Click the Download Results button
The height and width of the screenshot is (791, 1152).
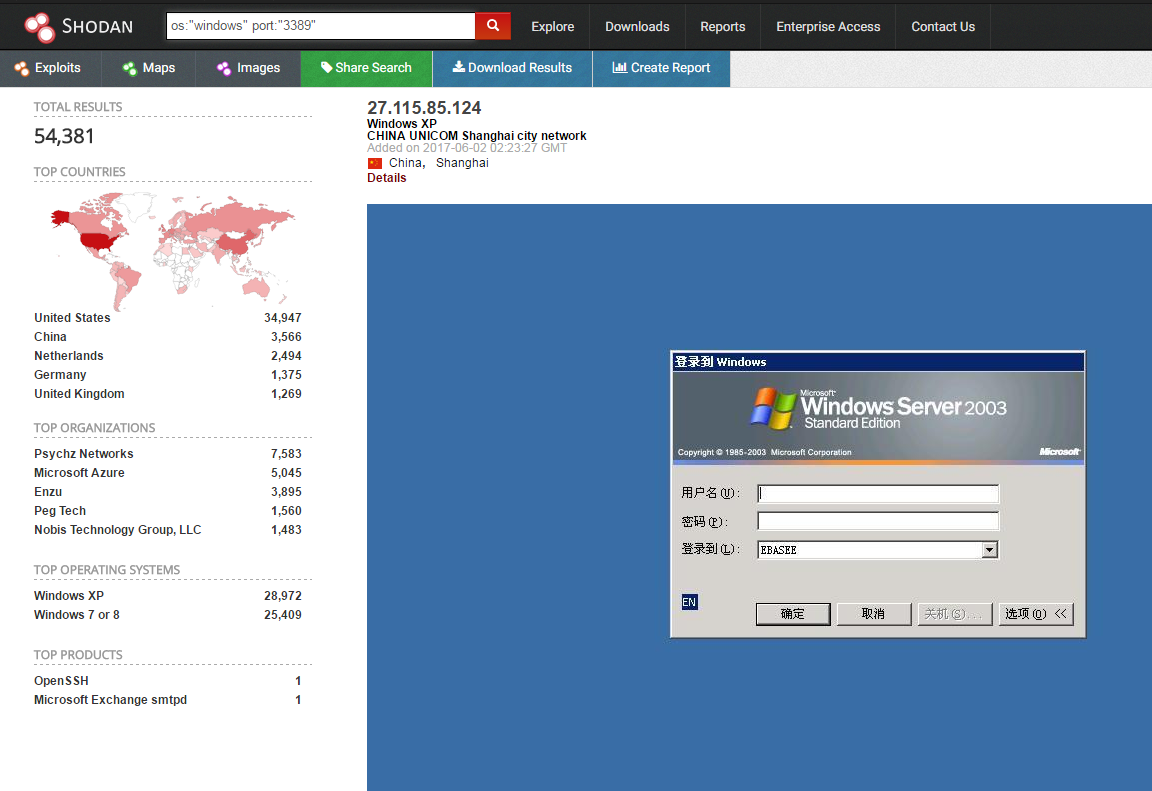[x=512, y=68]
